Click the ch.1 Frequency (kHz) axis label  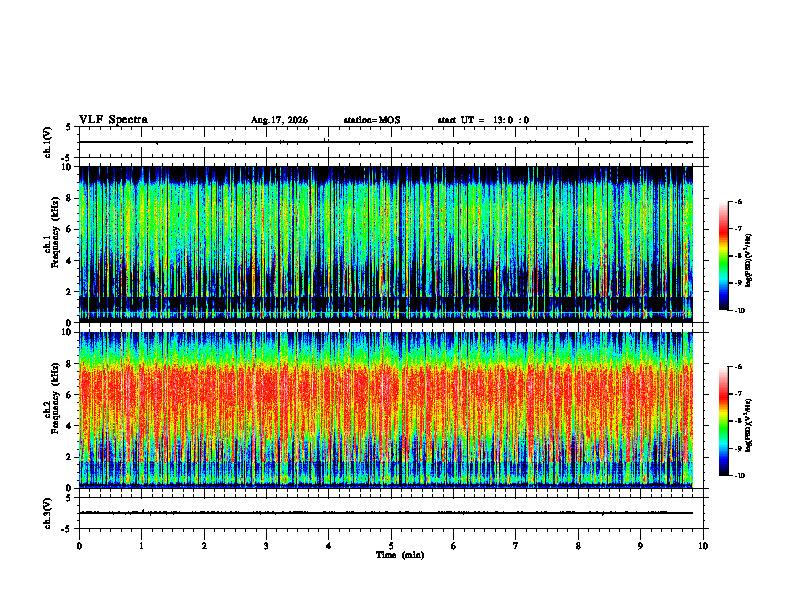(55, 244)
